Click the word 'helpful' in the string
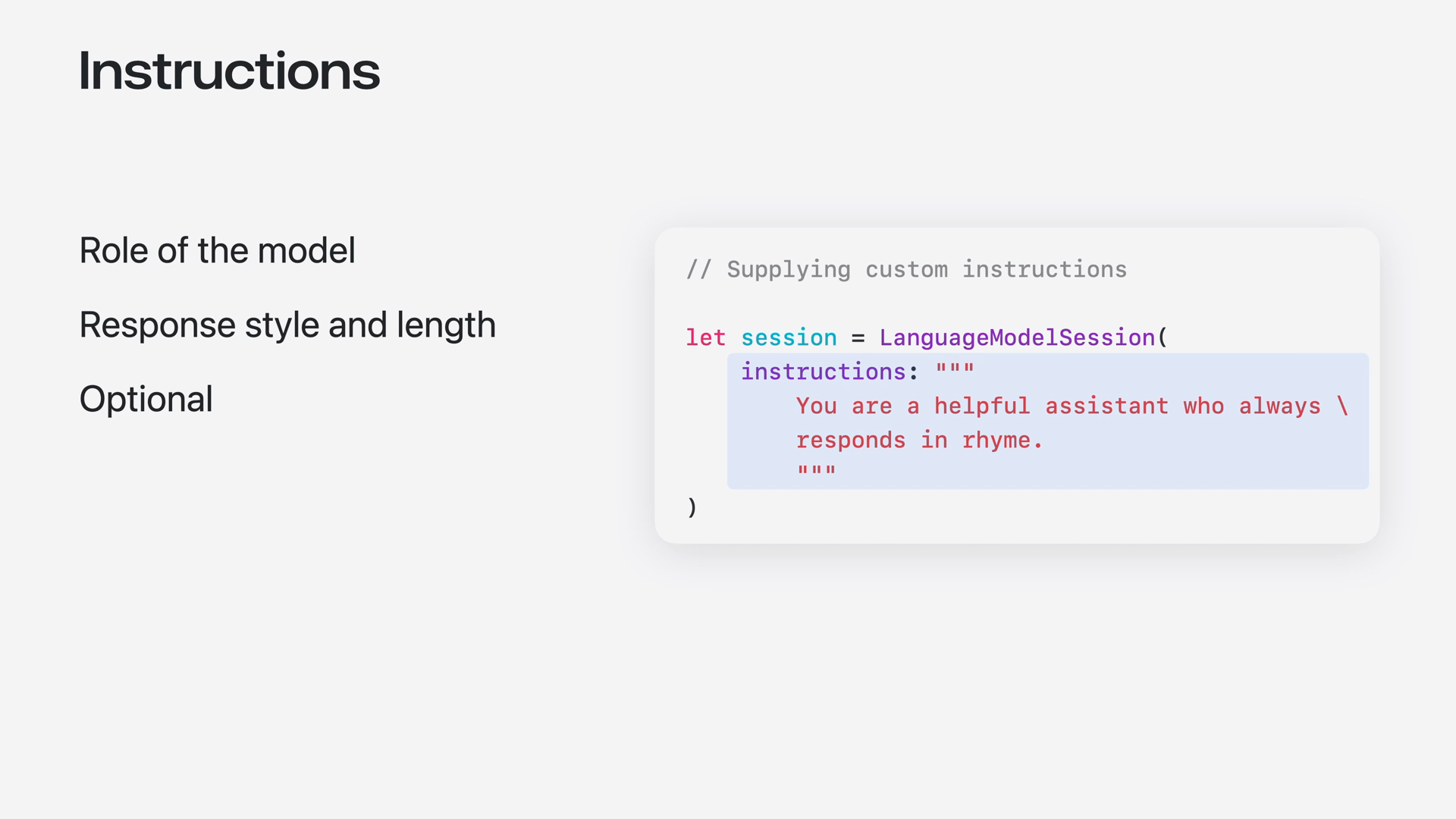Screen dimensions: 1456x819 click(x=982, y=406)
